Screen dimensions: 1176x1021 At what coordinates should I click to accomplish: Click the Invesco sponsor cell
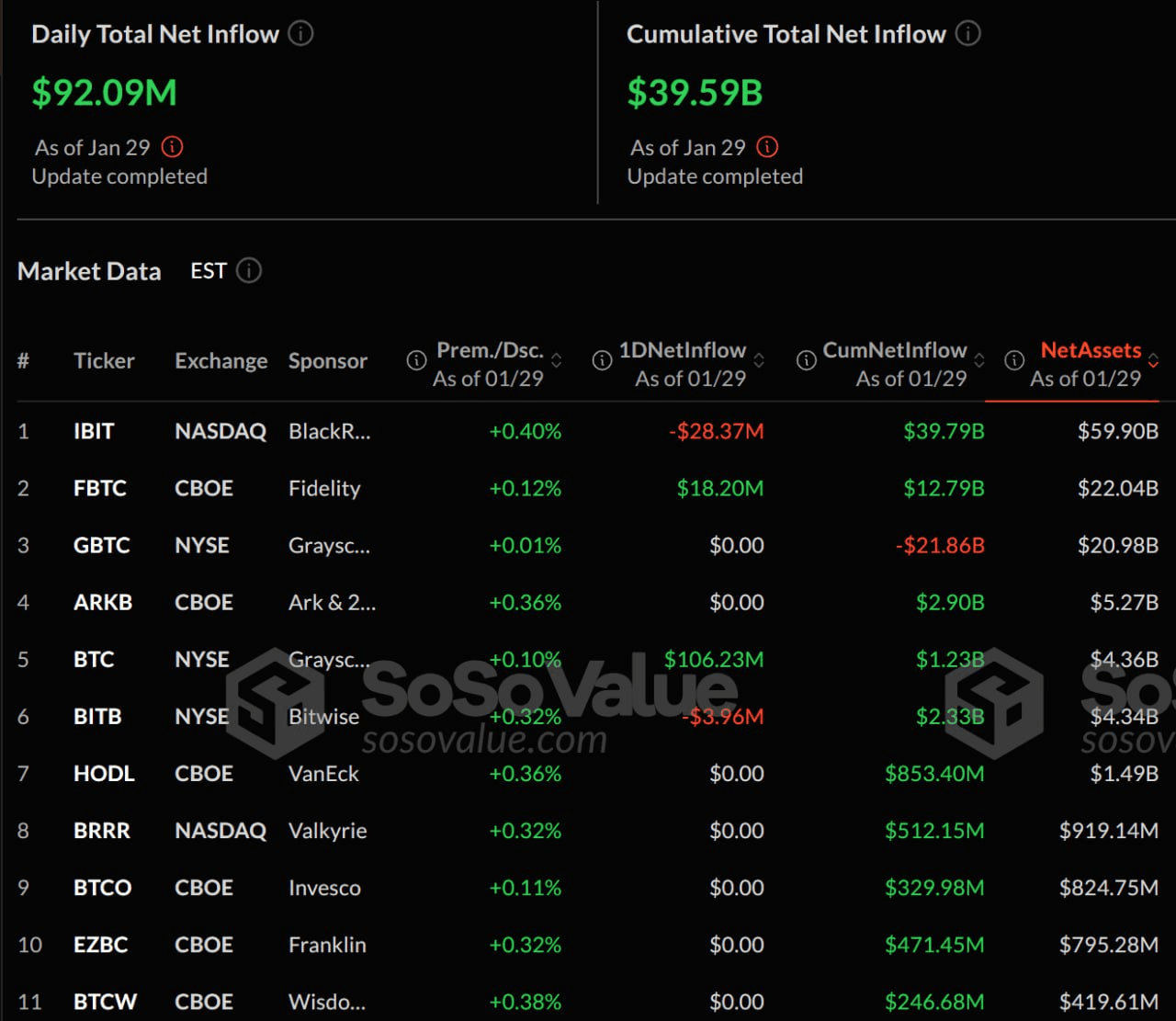(324, 887)
